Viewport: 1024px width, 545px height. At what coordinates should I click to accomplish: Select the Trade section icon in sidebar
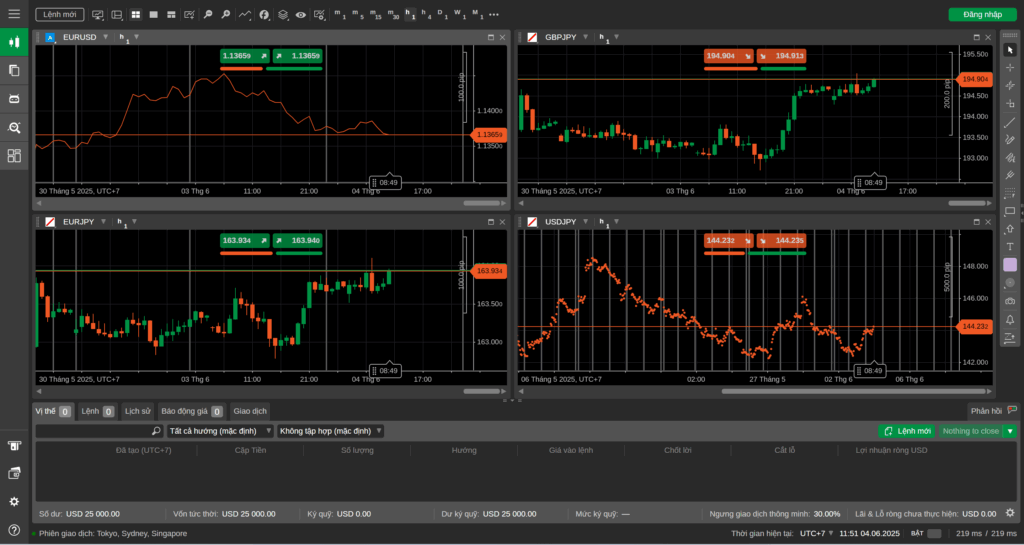pyautogui.click(x=14, y=42)
